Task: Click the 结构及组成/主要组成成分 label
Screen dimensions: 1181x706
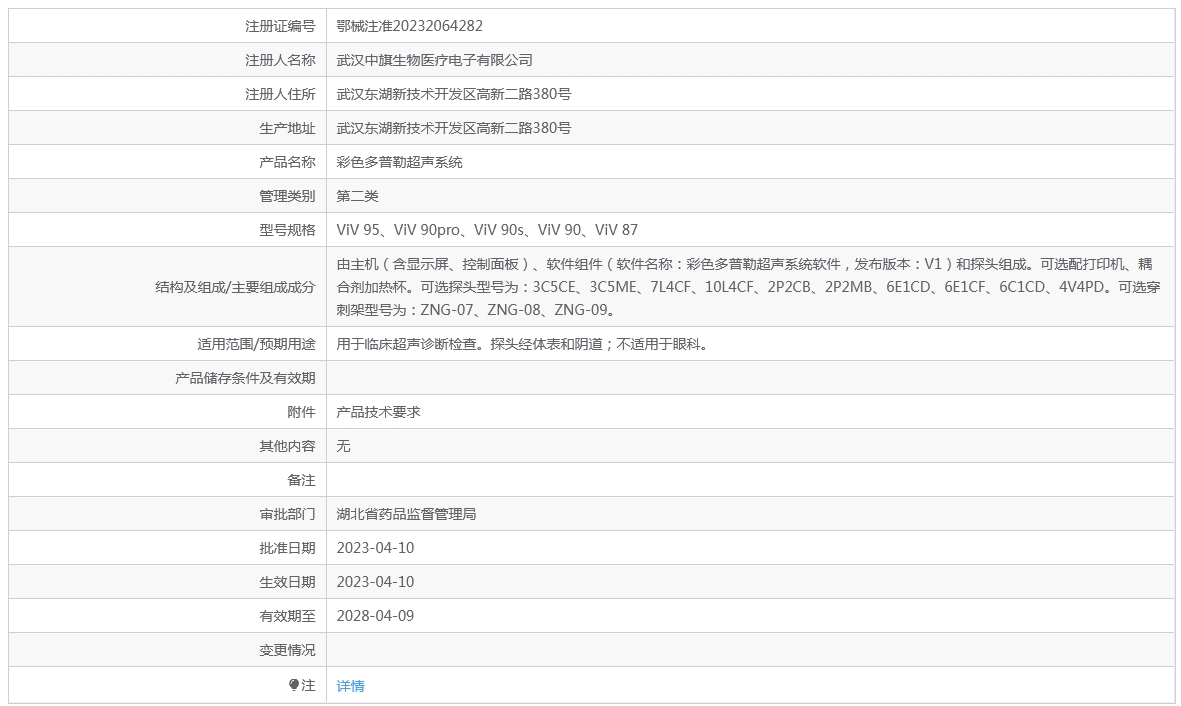Action: coord(235,287)
